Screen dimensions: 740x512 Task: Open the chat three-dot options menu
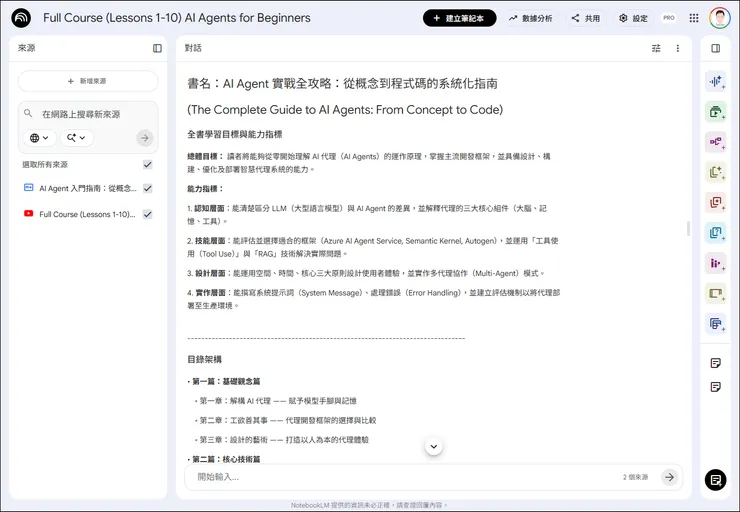pos(678,48)
